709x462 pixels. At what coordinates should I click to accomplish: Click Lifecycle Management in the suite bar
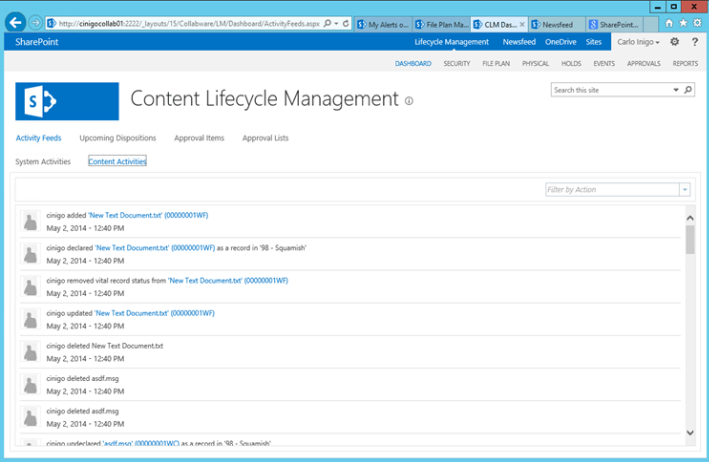[x=451, y=42]
